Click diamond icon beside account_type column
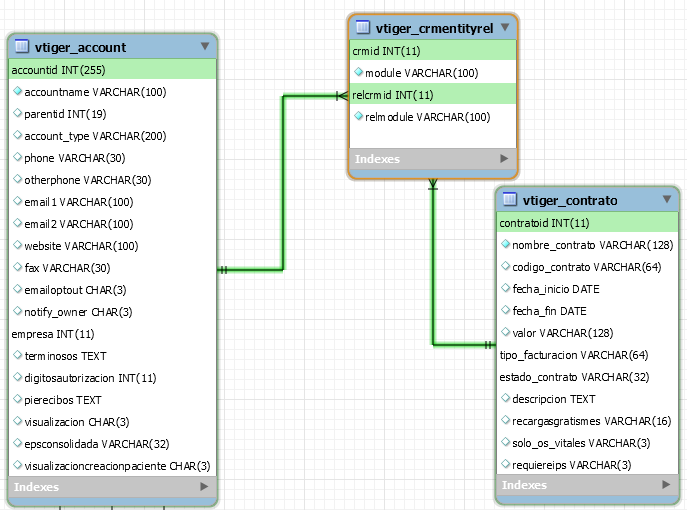This screenshot has width=687, height=510. [18, 135]
